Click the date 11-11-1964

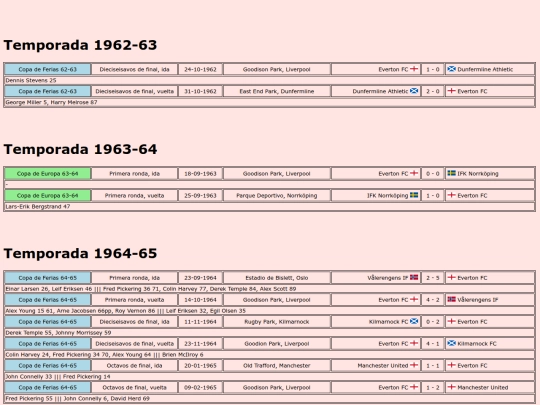[x=200, y=322]
